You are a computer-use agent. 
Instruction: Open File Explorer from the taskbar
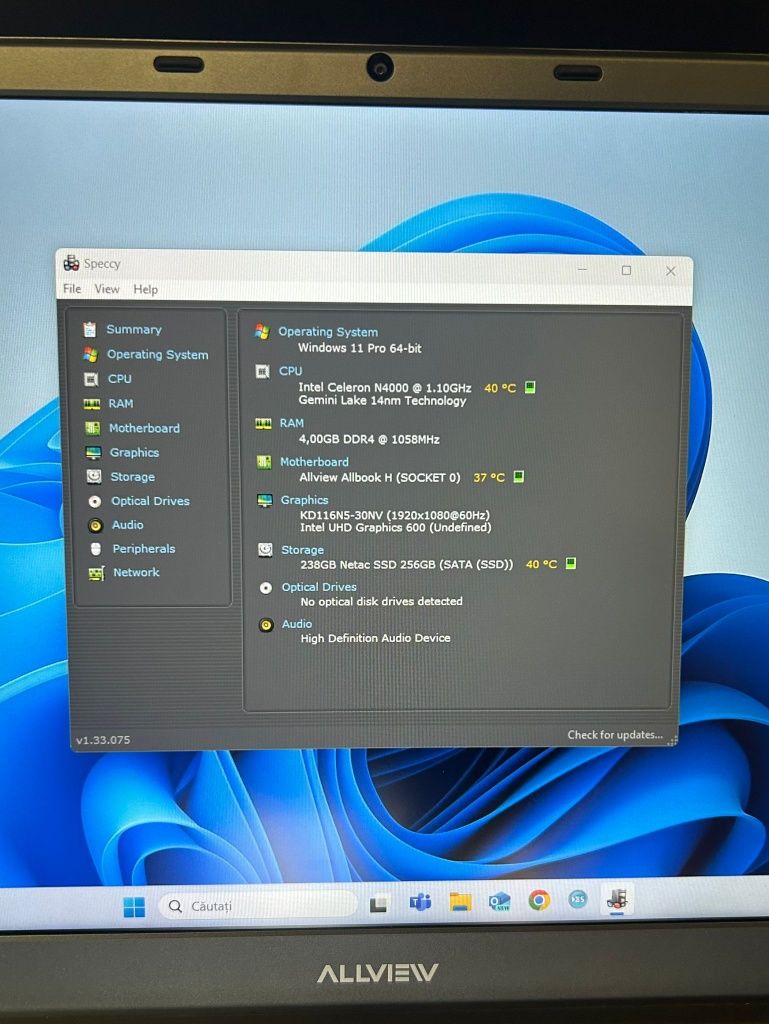pos(460,901)
